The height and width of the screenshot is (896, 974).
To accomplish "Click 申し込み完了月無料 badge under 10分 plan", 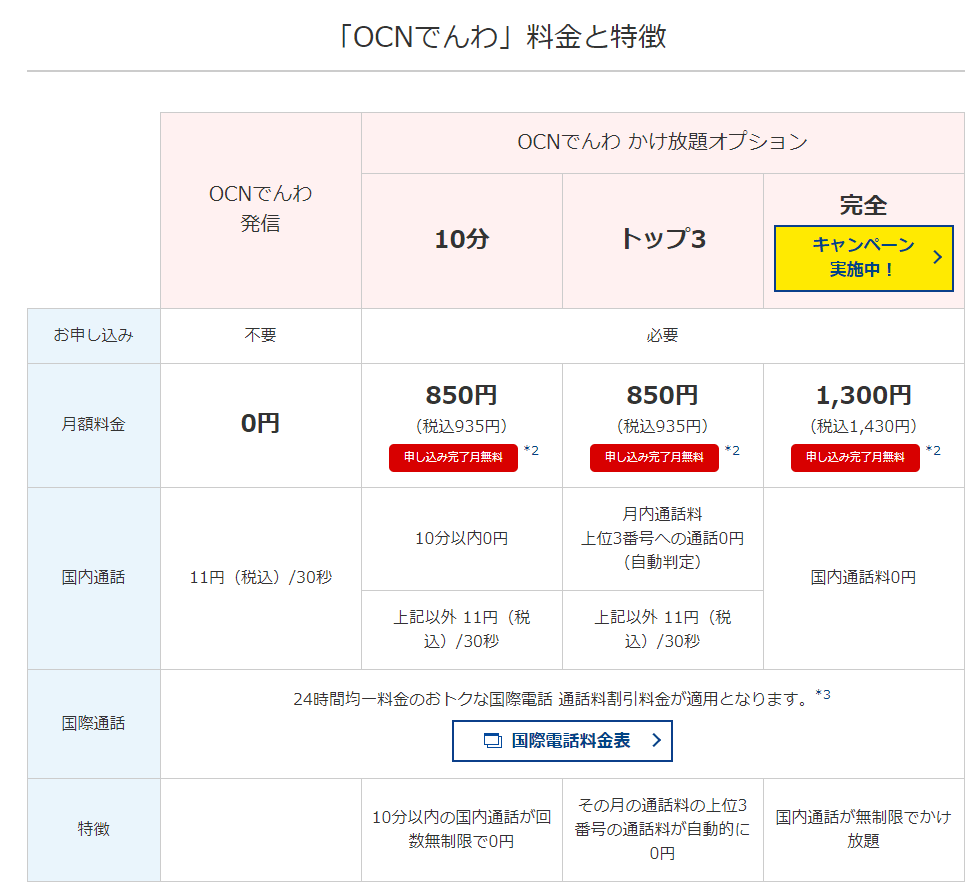I will click(x=453, y=457).
